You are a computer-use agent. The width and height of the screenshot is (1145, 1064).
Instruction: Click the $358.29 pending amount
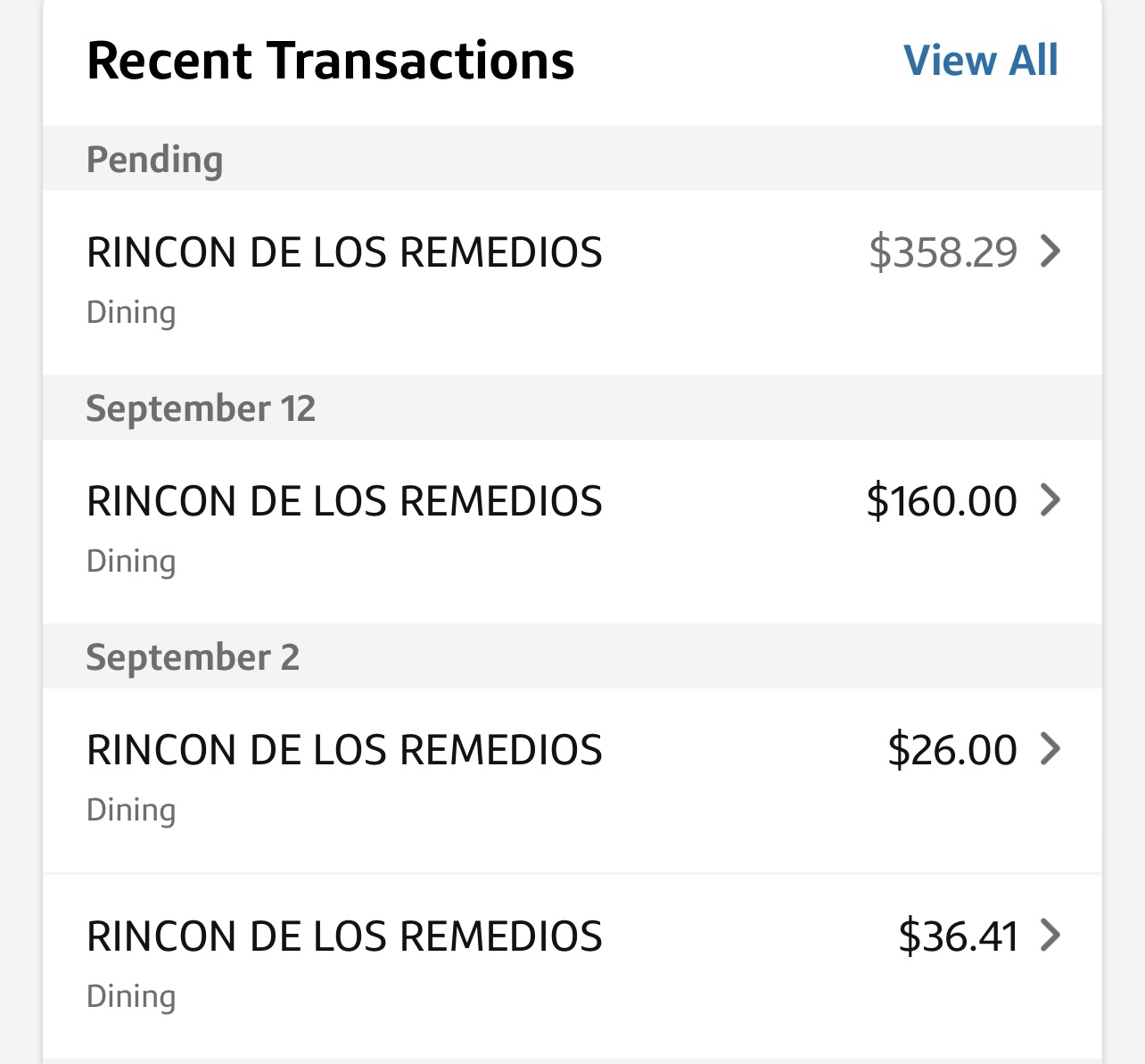[943, 252]
